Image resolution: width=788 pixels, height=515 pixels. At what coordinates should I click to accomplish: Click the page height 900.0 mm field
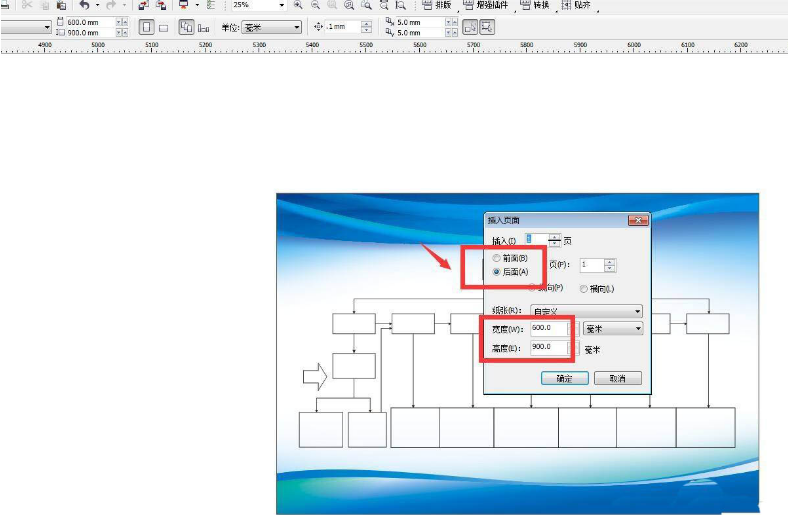click(x=90, y=32)
